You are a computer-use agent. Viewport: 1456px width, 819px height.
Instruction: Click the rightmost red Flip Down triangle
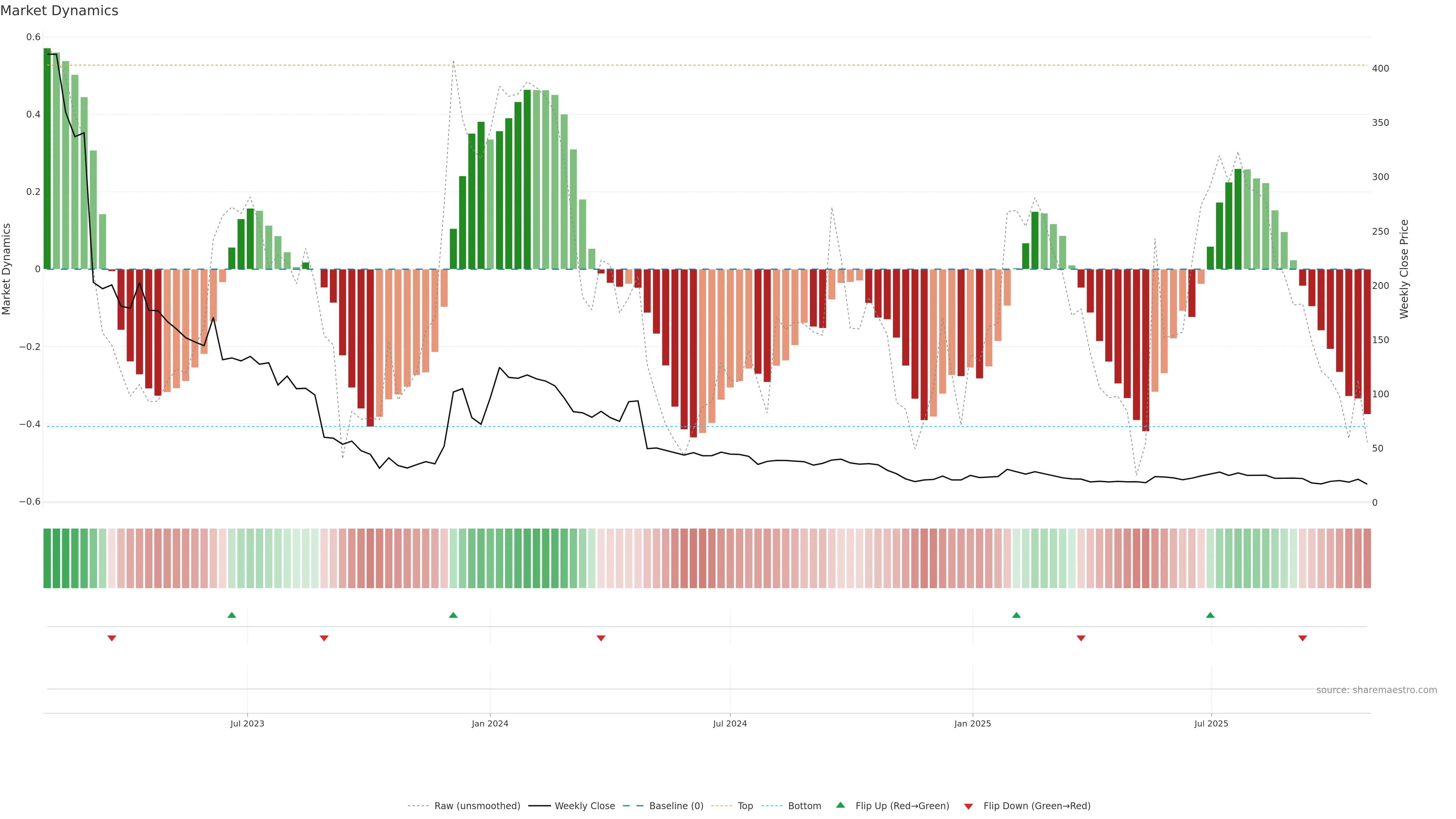(1303, 638)
